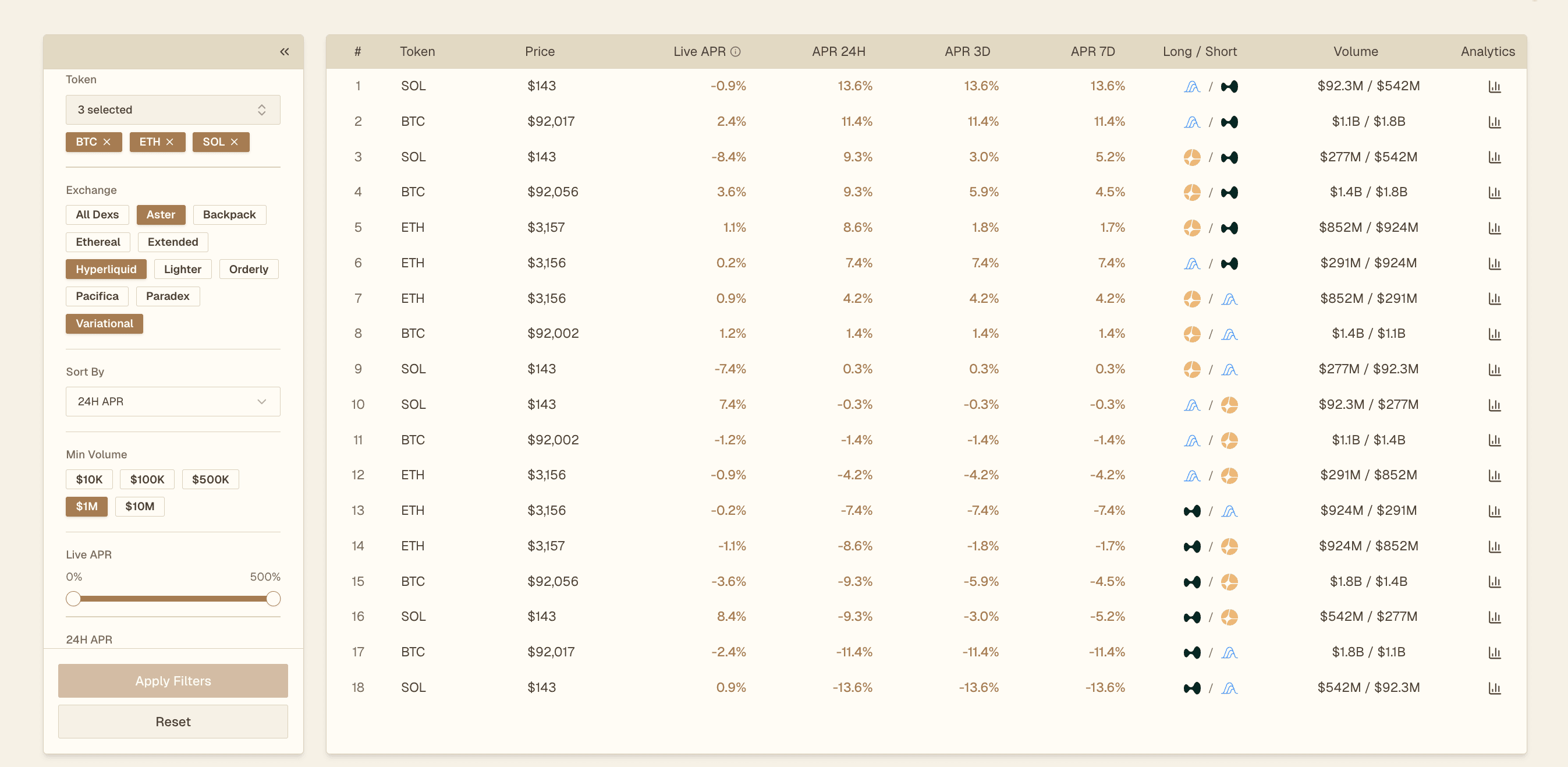Remove the ETH token tag
This screenshot has height=767, width=1568.
[170, 142]
